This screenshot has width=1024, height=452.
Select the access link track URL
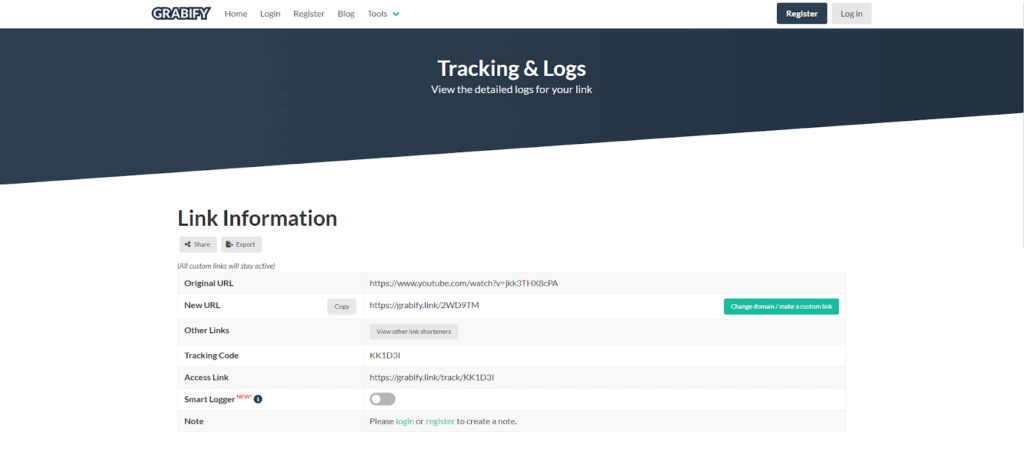pos(432,378)
